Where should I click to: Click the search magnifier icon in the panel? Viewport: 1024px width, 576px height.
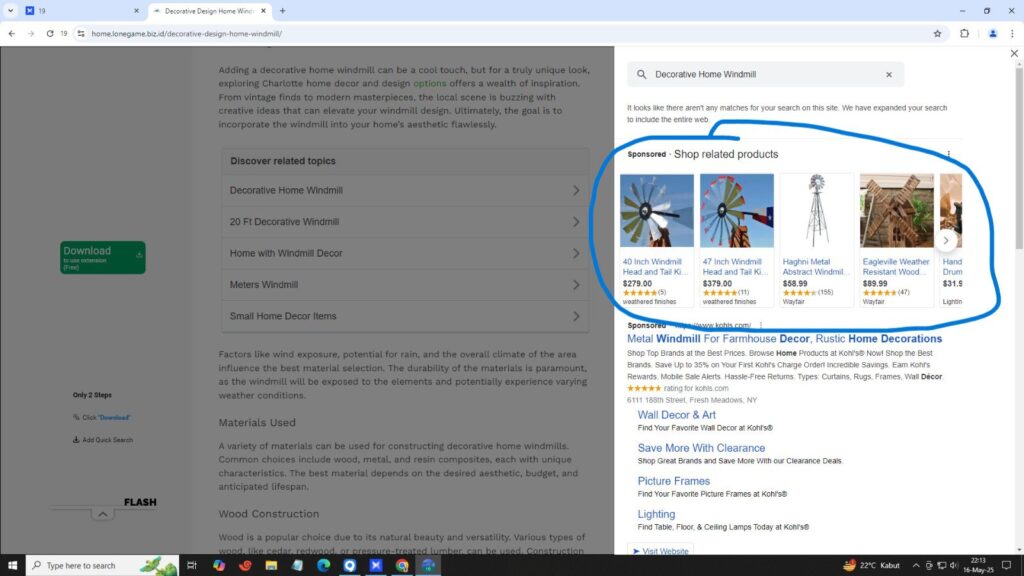(641, 74)
